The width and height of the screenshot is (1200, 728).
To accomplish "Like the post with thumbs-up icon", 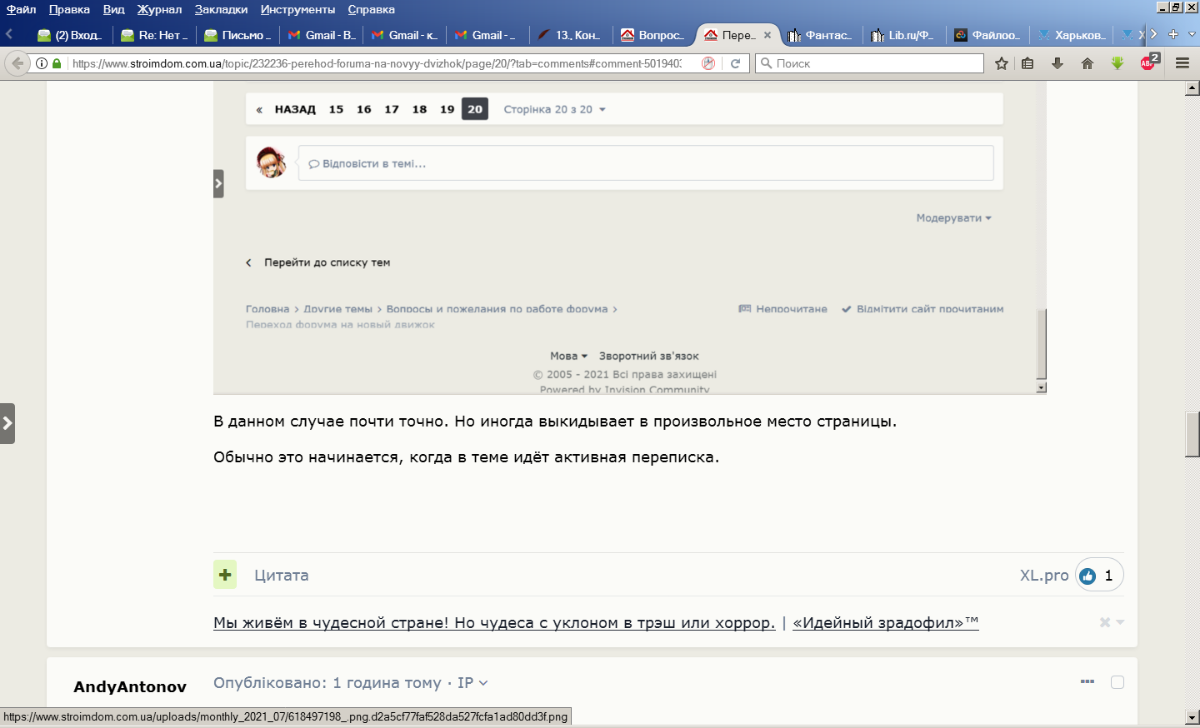I will [x=1088, y=576].
